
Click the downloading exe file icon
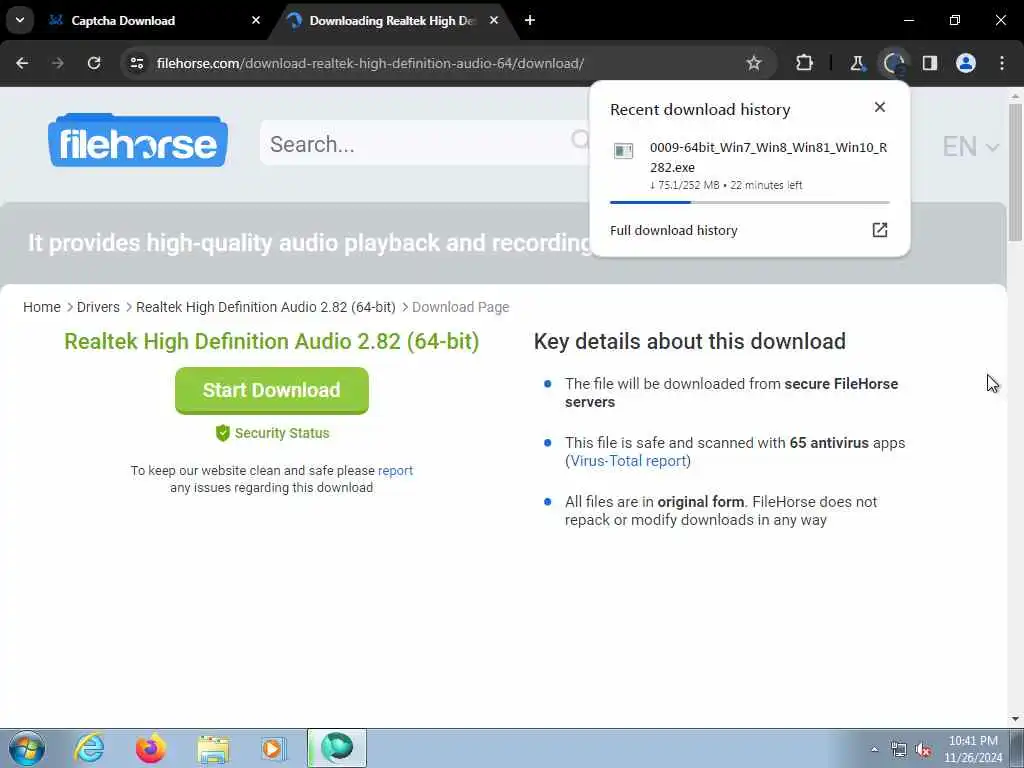tap(624, 152)
